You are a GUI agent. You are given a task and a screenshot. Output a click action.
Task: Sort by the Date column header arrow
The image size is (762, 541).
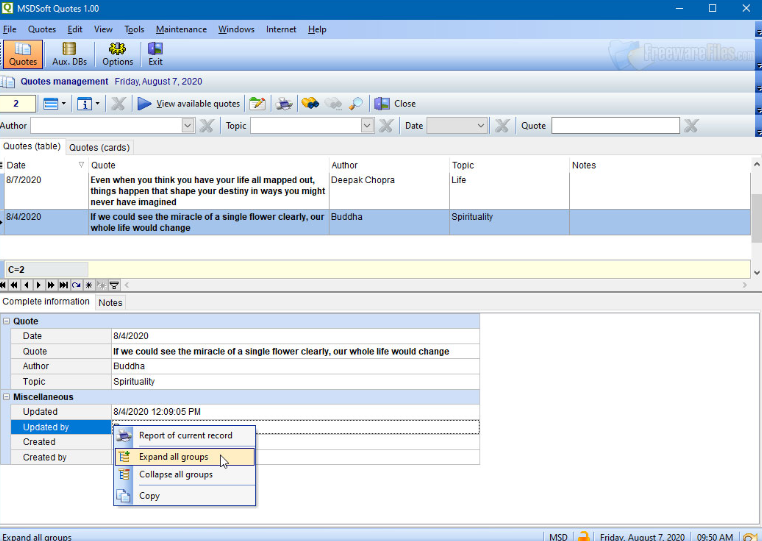point(81,165)
